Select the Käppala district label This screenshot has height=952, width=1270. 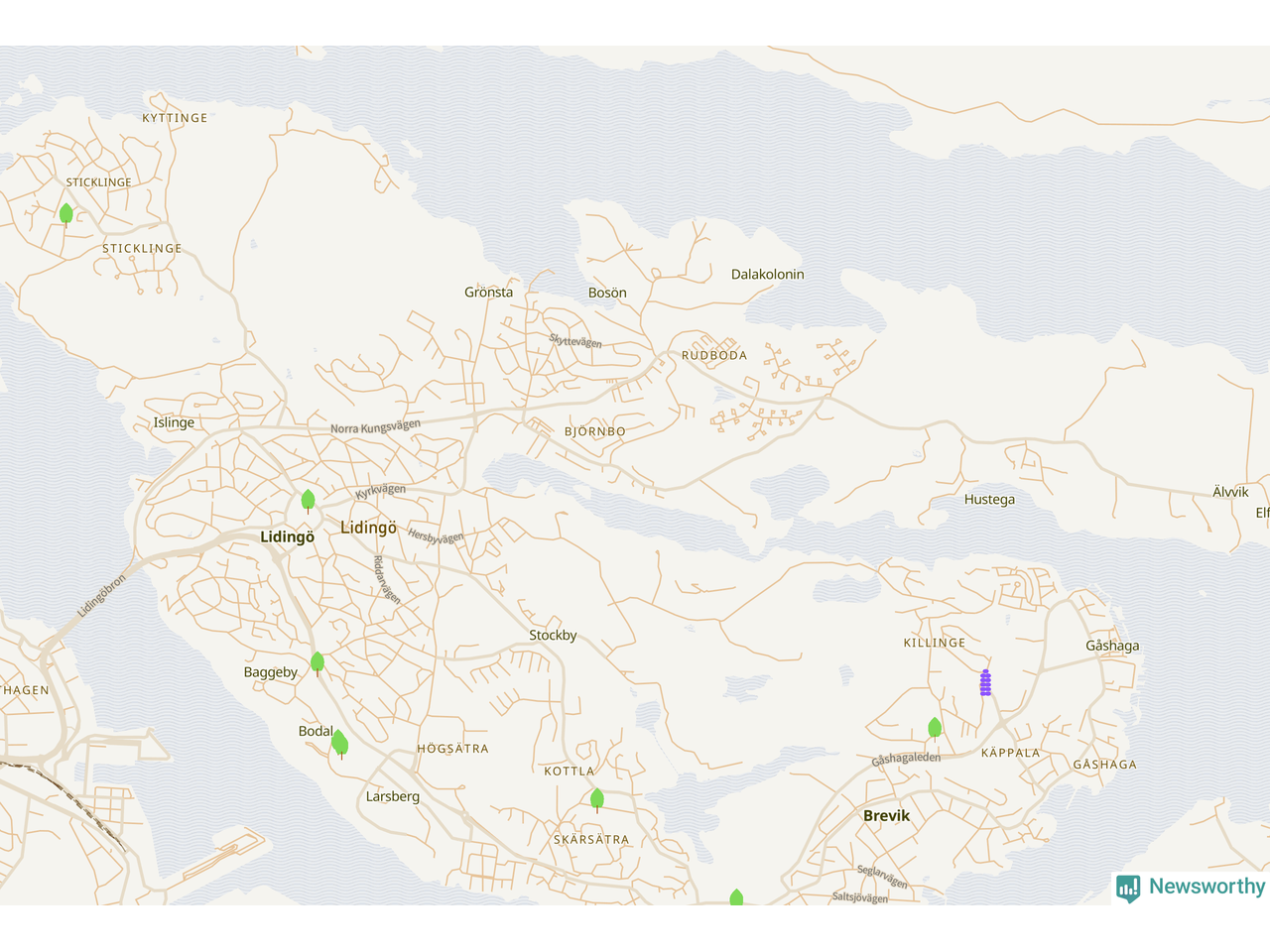point(1011,753)
